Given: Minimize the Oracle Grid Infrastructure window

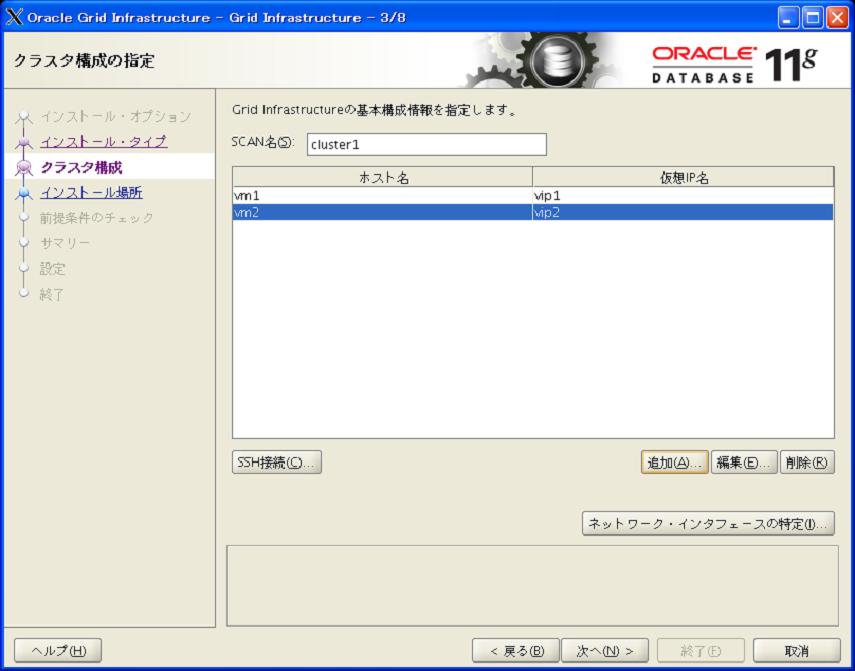Looking at the screenshot, I should 787,18.
